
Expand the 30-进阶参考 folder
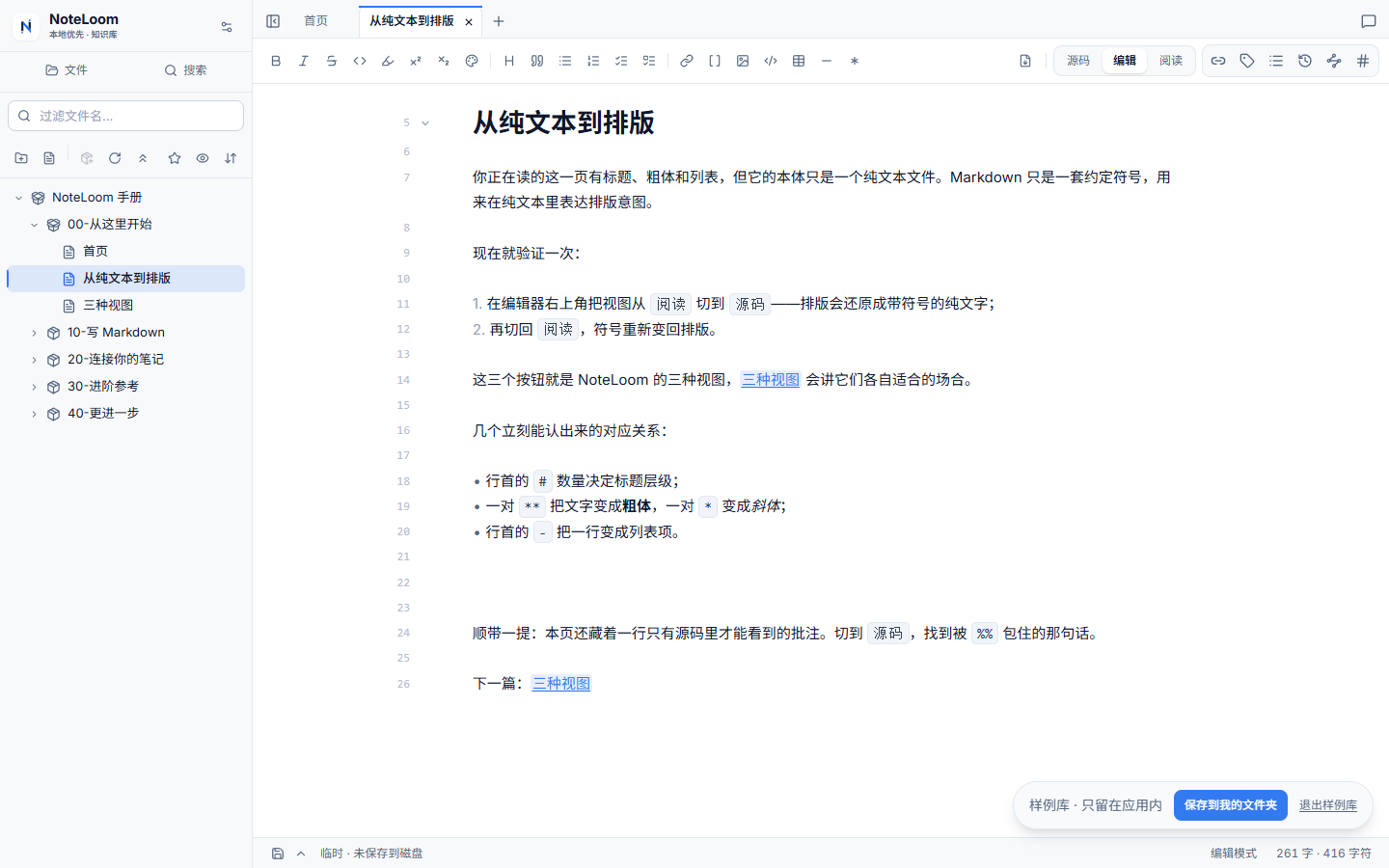tap(34, 387)
